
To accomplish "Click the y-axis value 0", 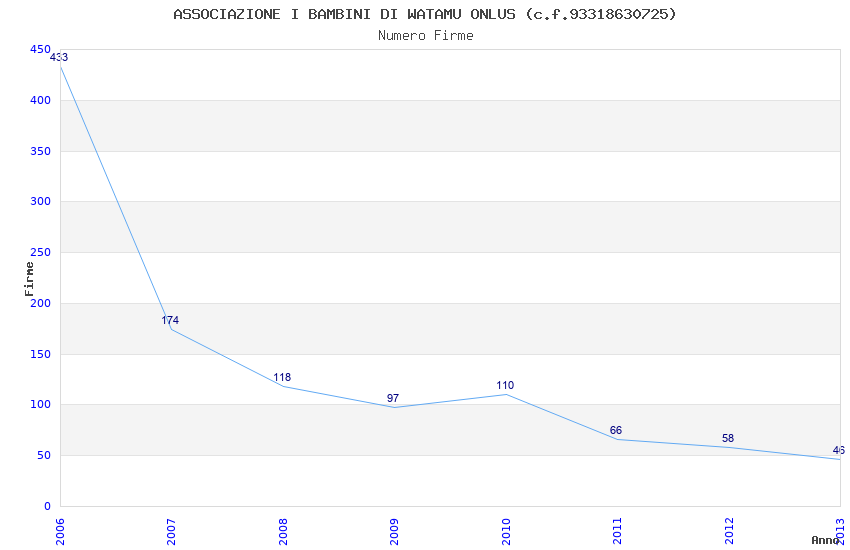I will tap(47, 506).
